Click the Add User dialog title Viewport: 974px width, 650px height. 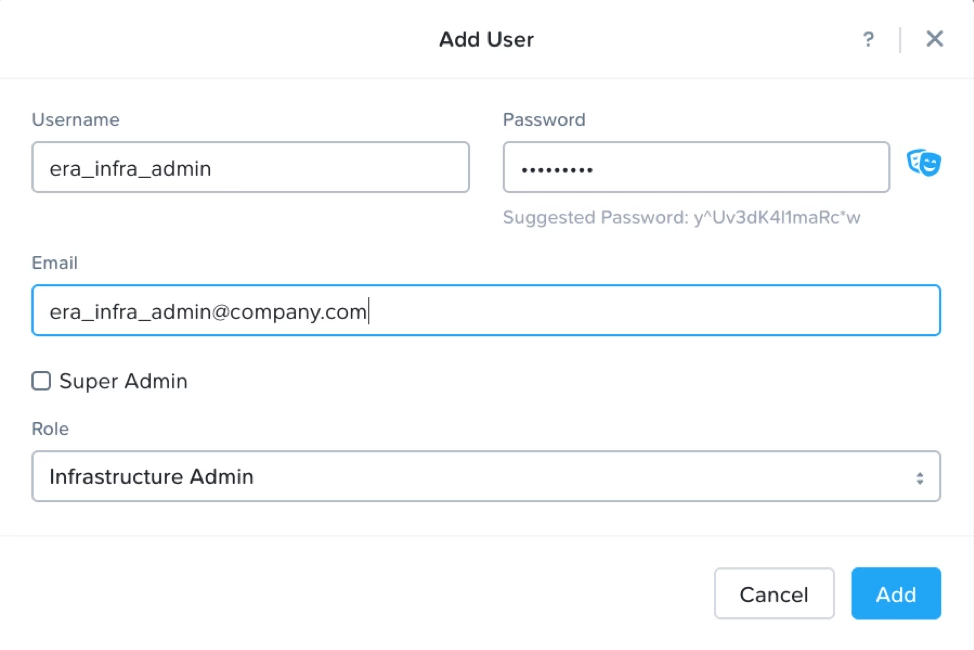(486, 40)
